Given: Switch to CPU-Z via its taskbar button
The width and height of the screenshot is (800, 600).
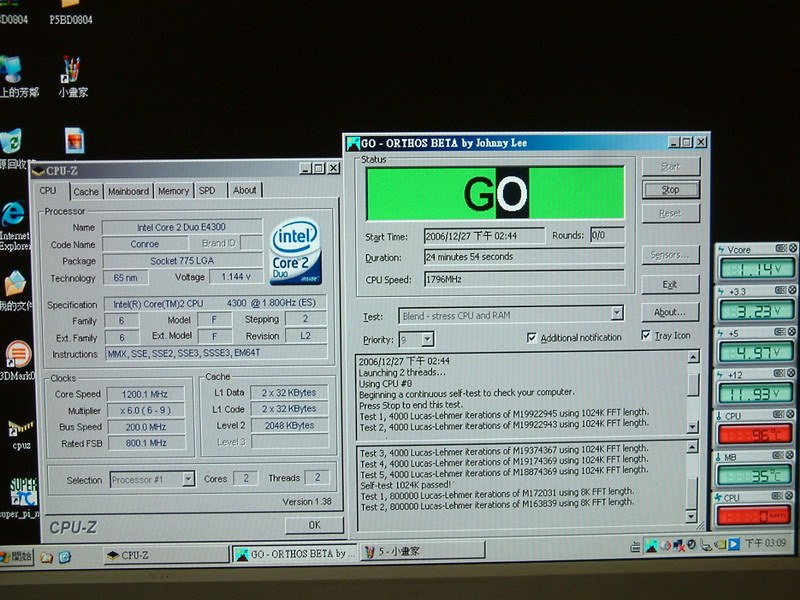Looking at the screenshot, I should pos(166,555).
